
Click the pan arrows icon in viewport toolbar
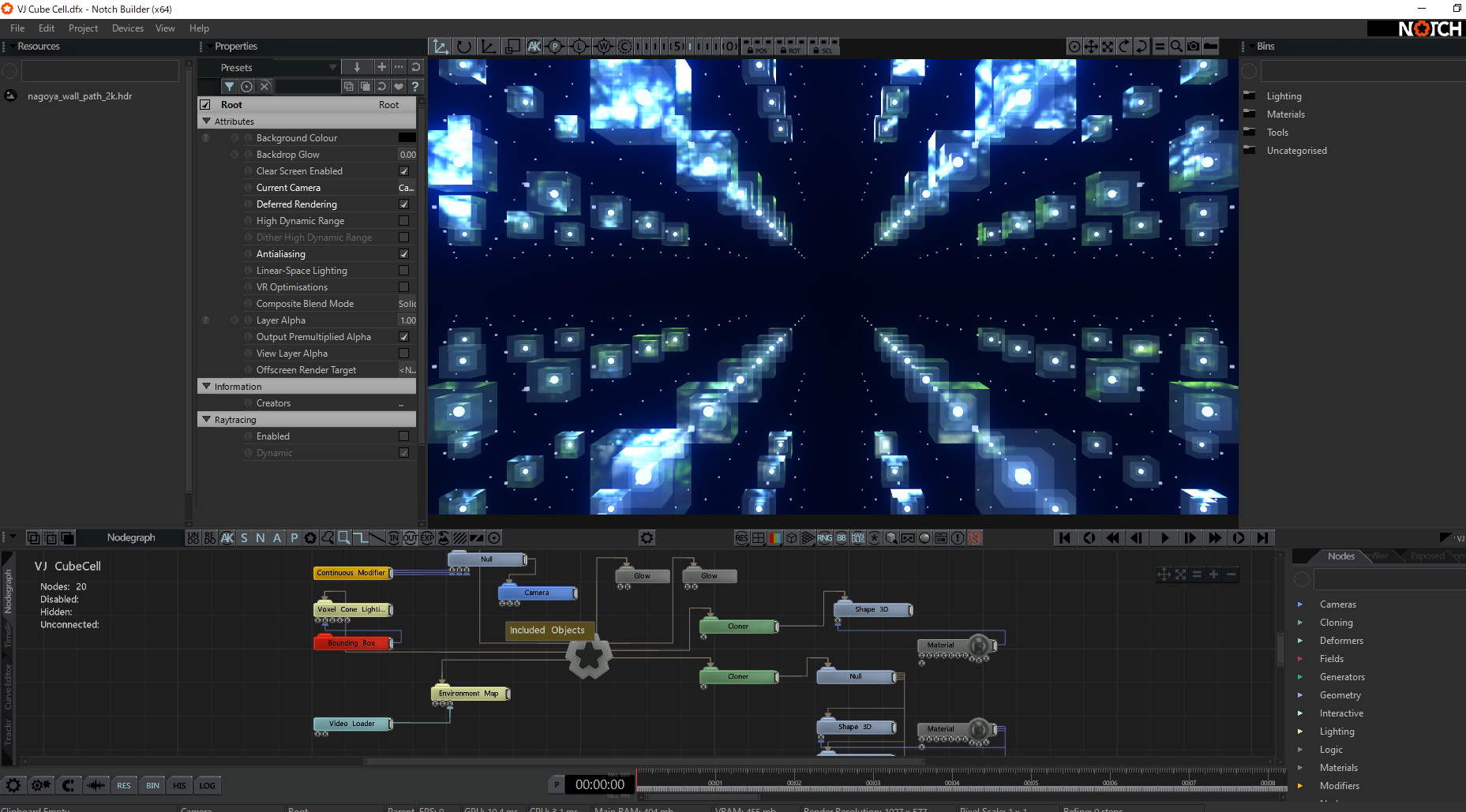click(1091, 47)
